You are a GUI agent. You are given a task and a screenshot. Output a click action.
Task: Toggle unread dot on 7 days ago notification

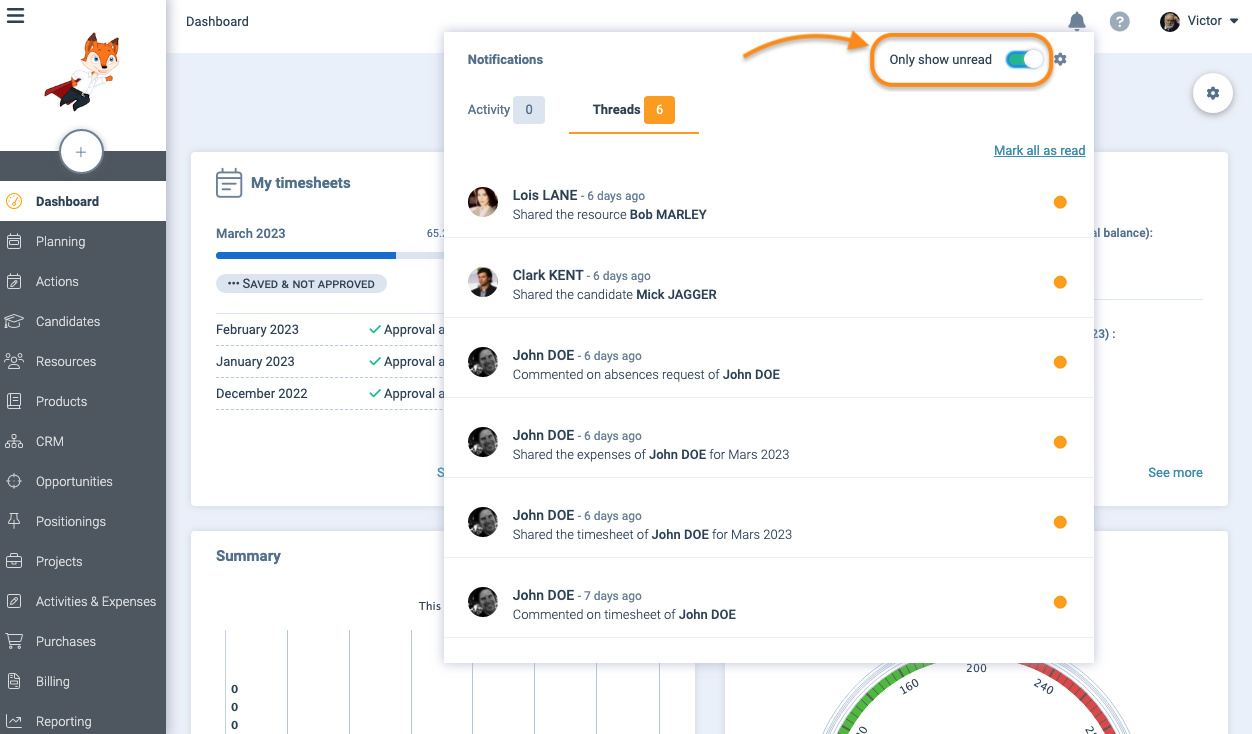click(1060, 602)
